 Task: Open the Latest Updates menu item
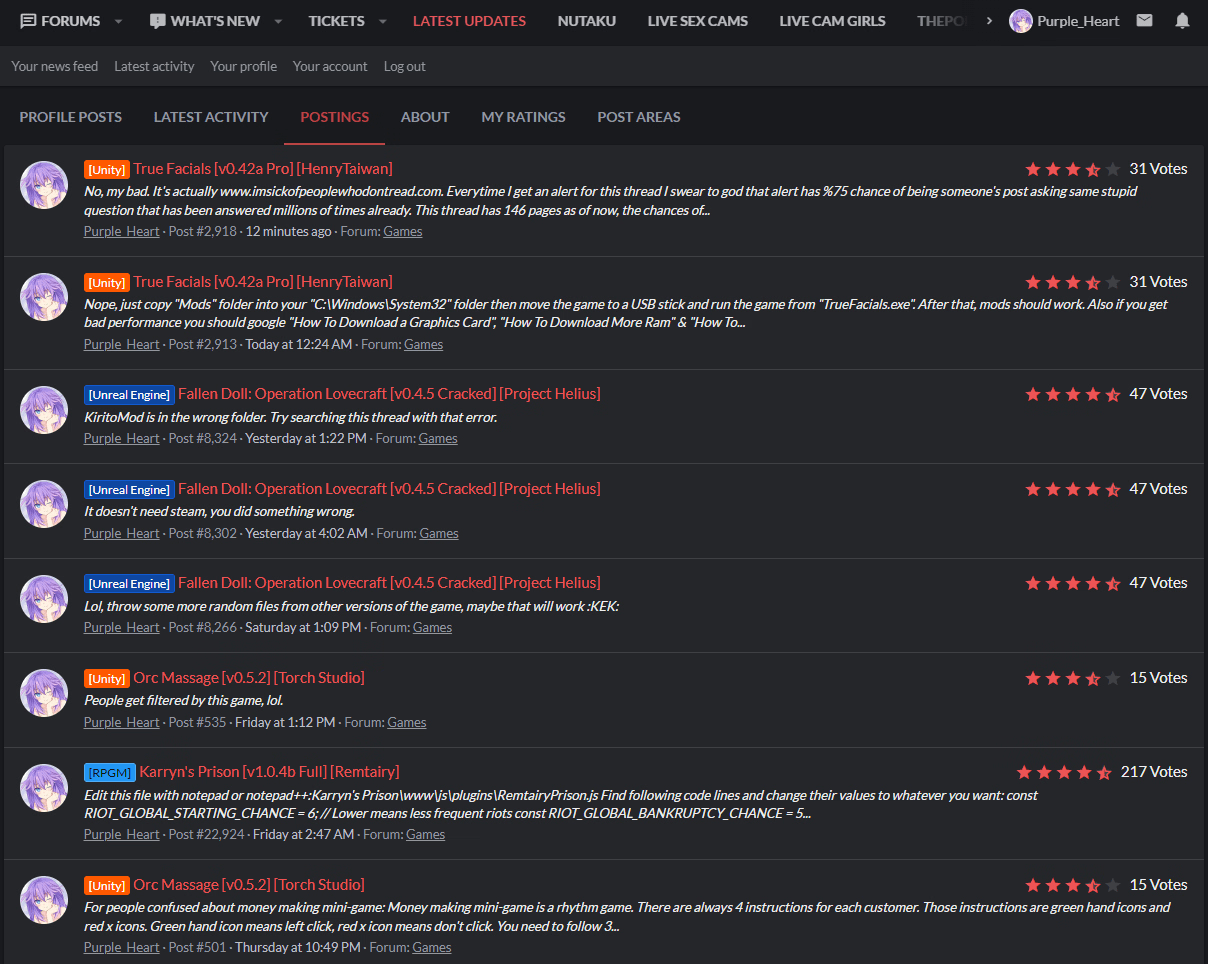tap(469, 21)
